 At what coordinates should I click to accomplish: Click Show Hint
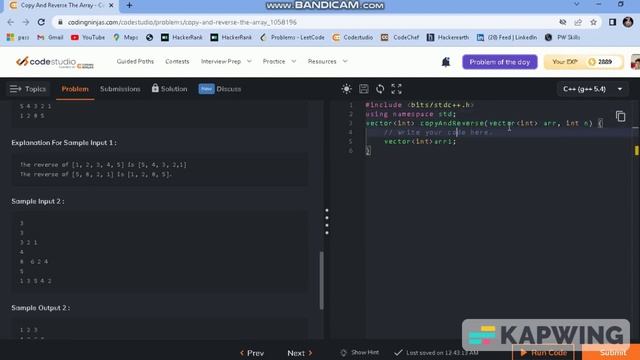coord(359,352)
